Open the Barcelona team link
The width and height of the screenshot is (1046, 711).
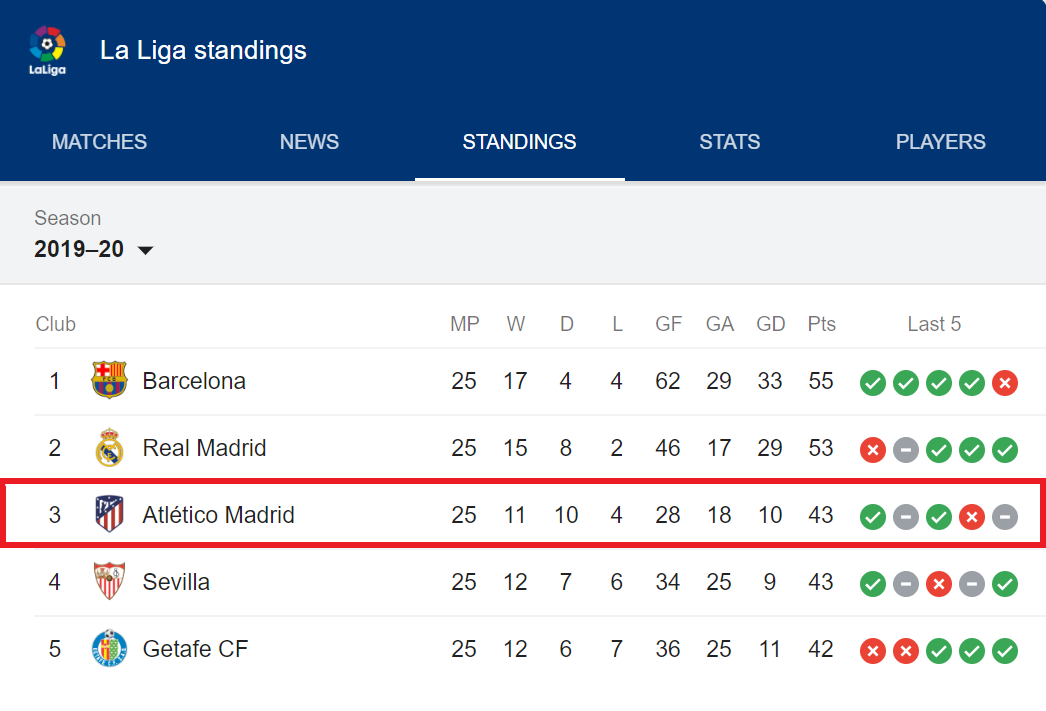194,381
